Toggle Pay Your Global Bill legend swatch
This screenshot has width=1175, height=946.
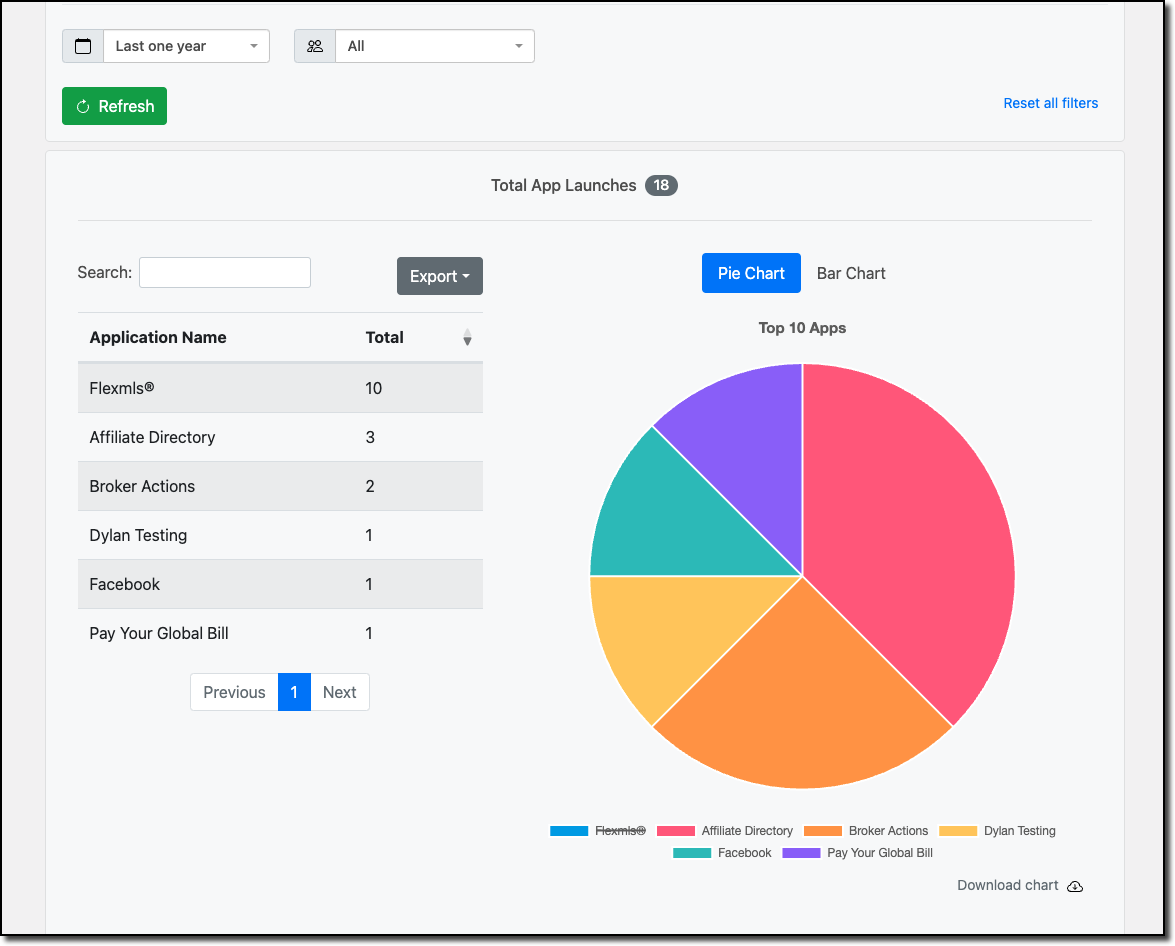pos(801,853)
